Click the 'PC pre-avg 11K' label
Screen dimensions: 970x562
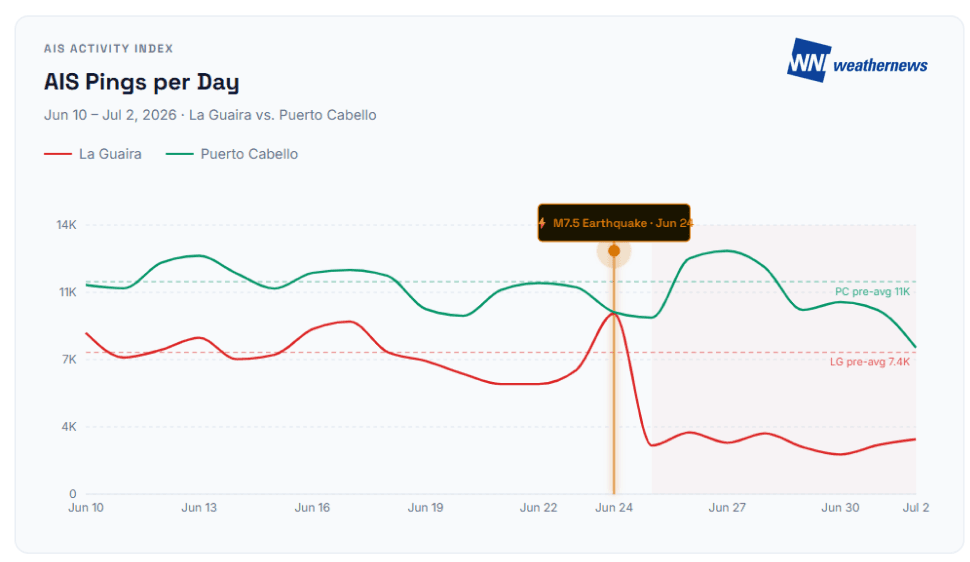872,292
